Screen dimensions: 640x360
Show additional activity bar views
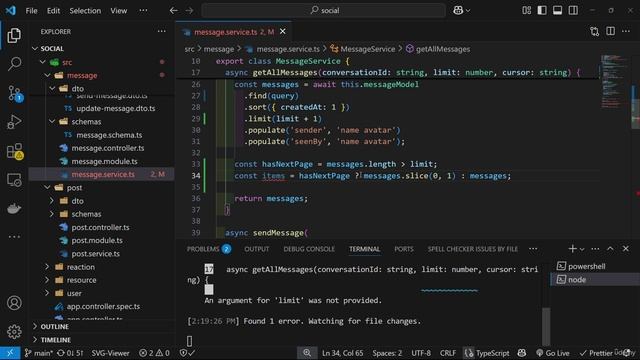pyautogui.click(x=14, y=236)
